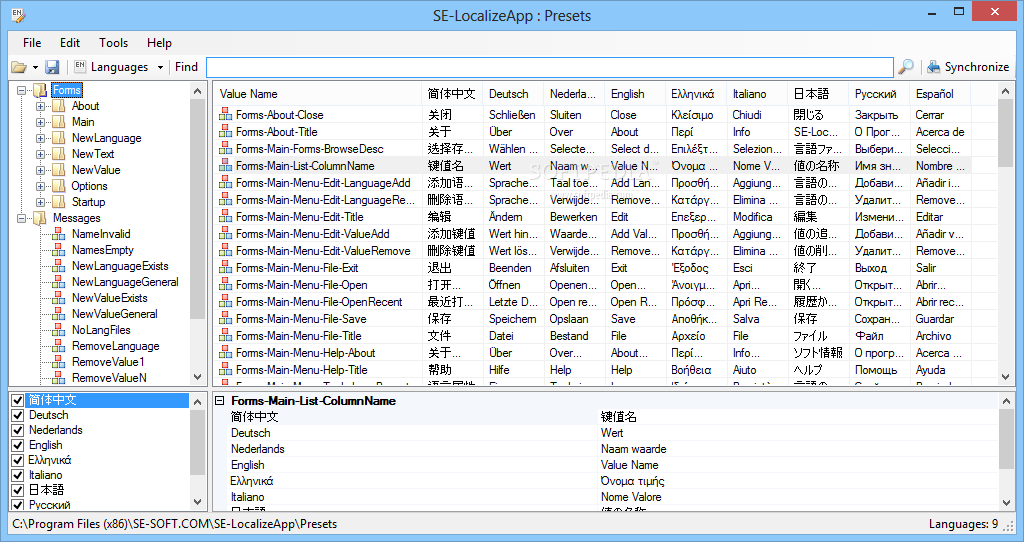
Task: Click the icon of Forms-Main-List-ColumnName list row
Action: (x=225, y=166)
